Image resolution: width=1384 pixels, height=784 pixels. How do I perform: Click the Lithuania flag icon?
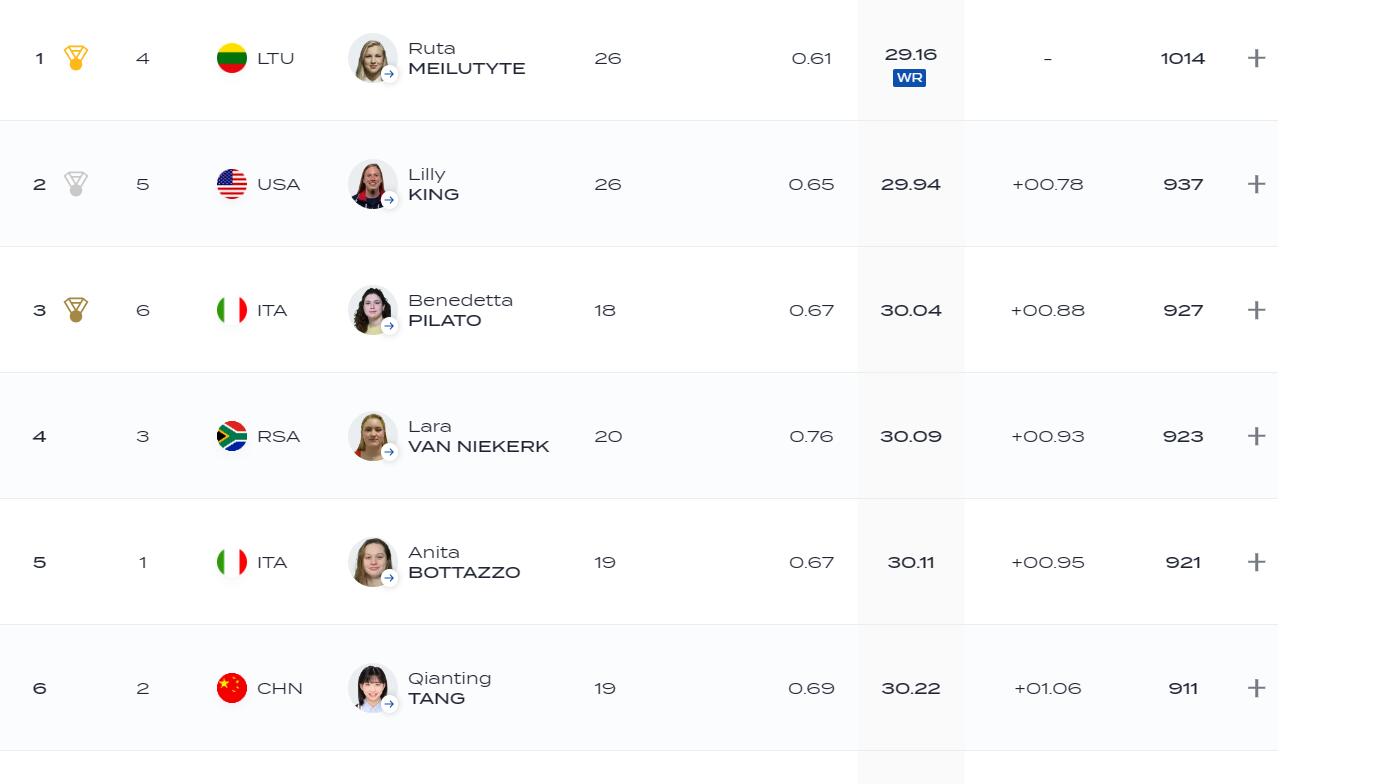[x=232, y=58]
